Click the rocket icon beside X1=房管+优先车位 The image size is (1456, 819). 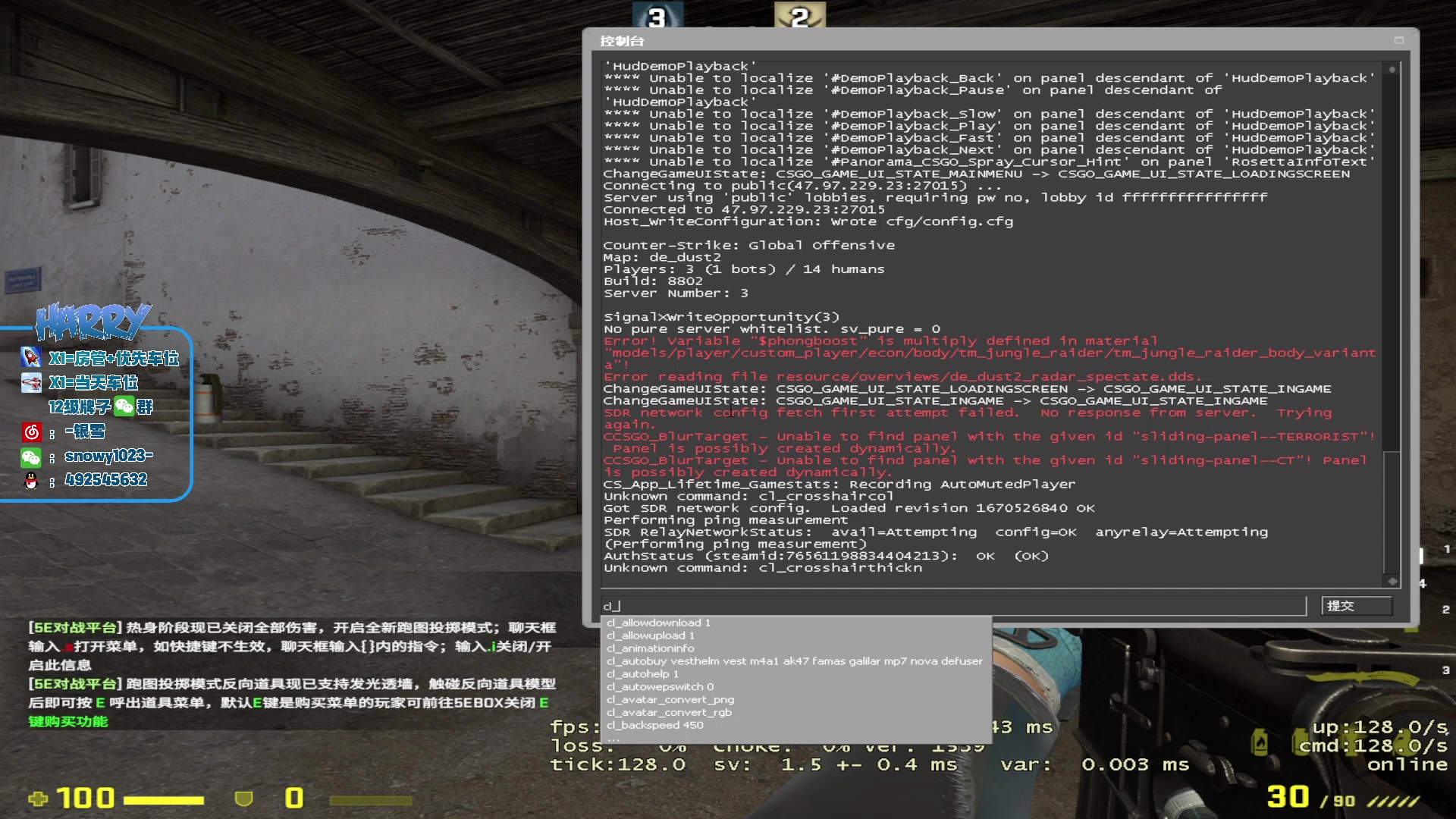point(31,358)
